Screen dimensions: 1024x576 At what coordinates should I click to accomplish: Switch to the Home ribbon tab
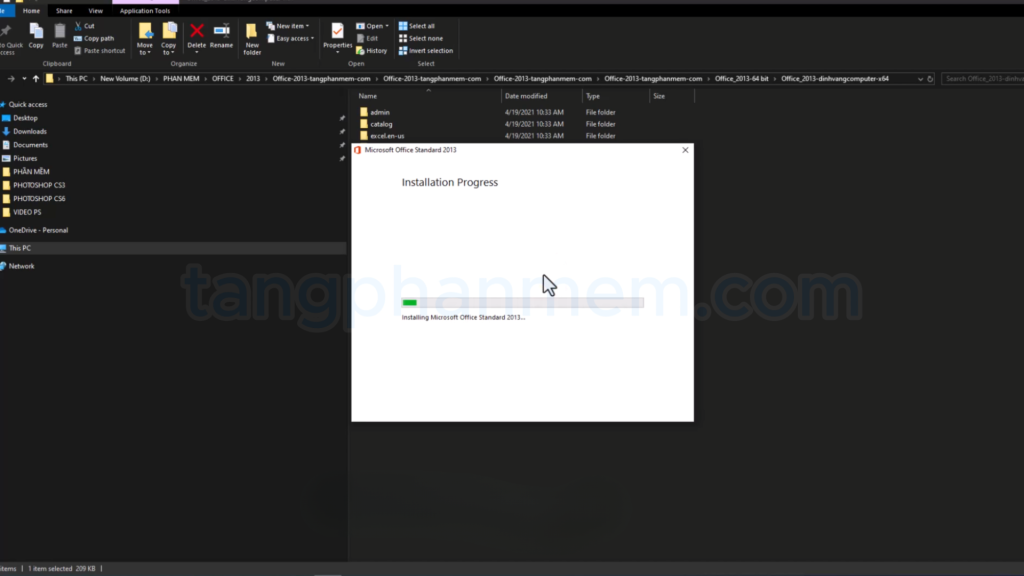31,10
